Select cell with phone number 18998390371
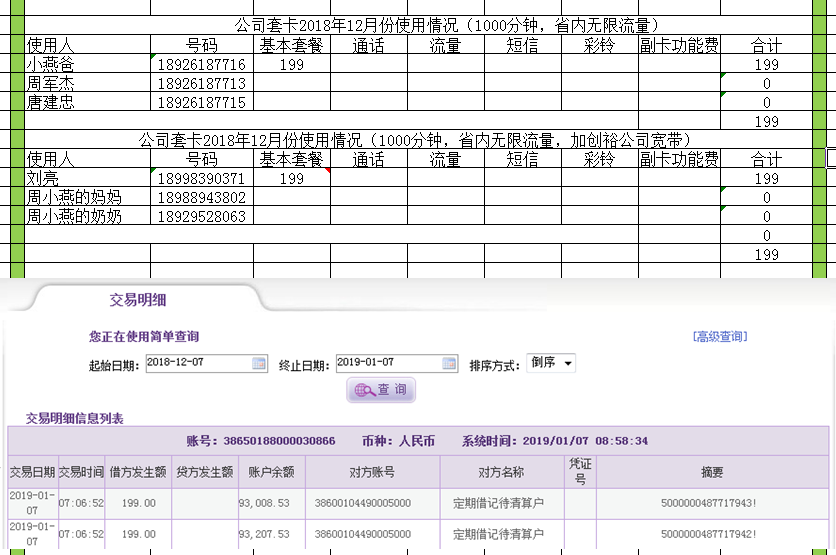This screenshot has width=836, height=555. (x=201, y=179)
